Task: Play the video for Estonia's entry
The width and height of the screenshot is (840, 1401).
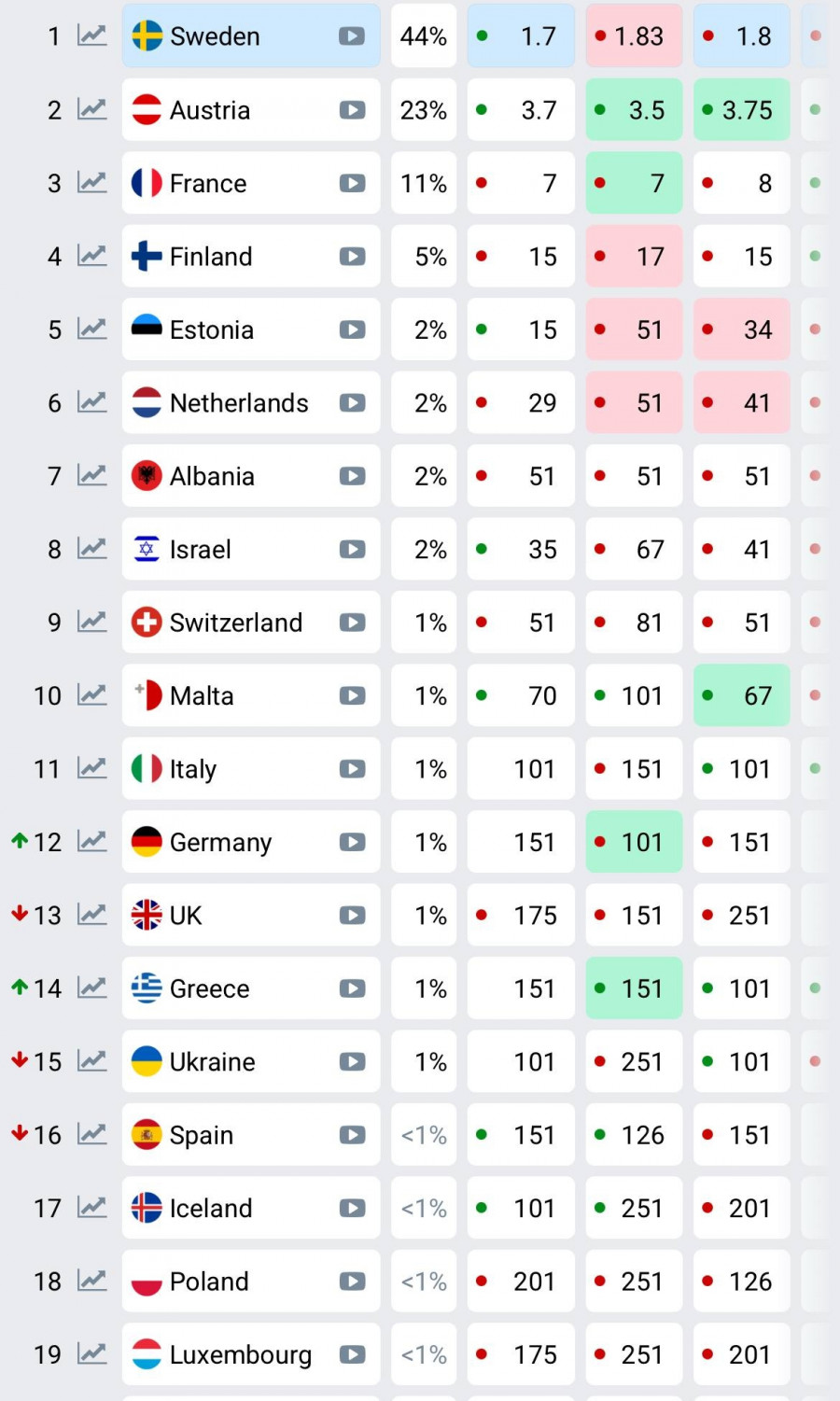Action: pyautogui.click(x=352, y=329)
